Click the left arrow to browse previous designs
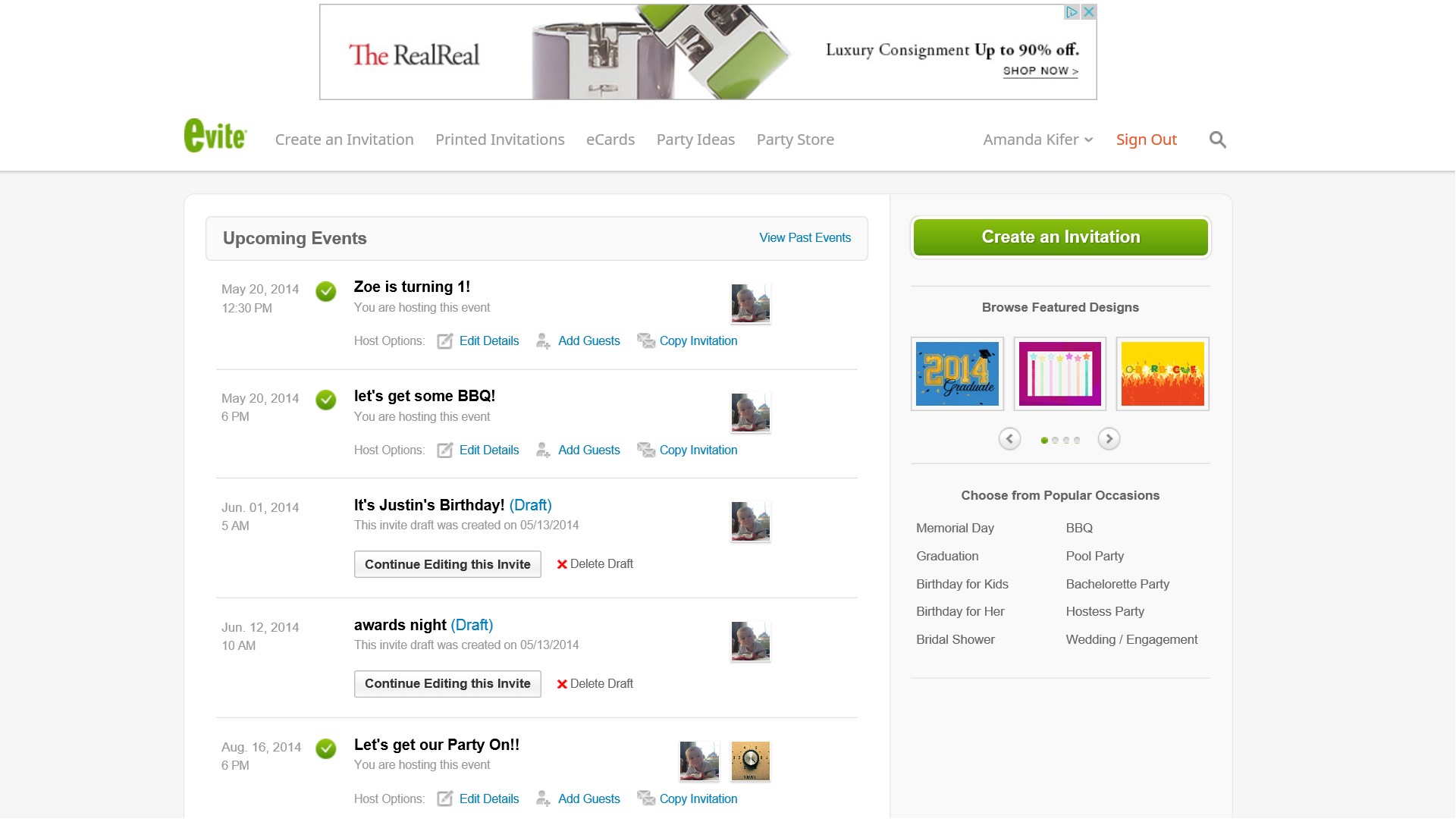 (1009, 438)
